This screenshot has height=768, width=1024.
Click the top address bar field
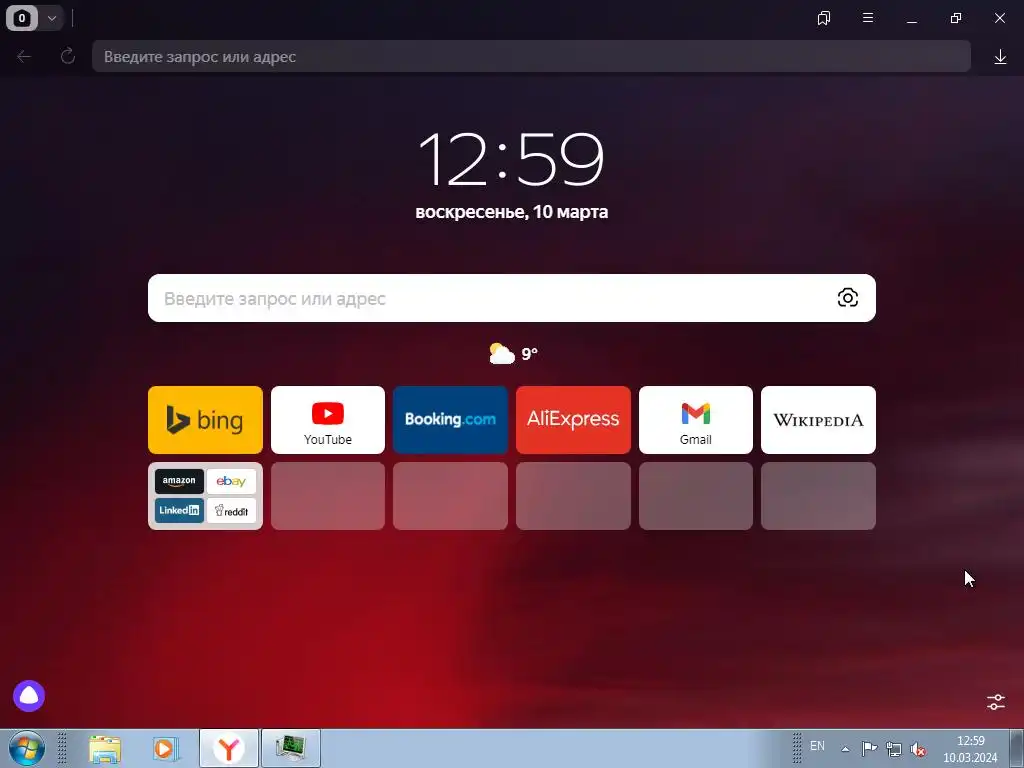[x=531, y=56]
